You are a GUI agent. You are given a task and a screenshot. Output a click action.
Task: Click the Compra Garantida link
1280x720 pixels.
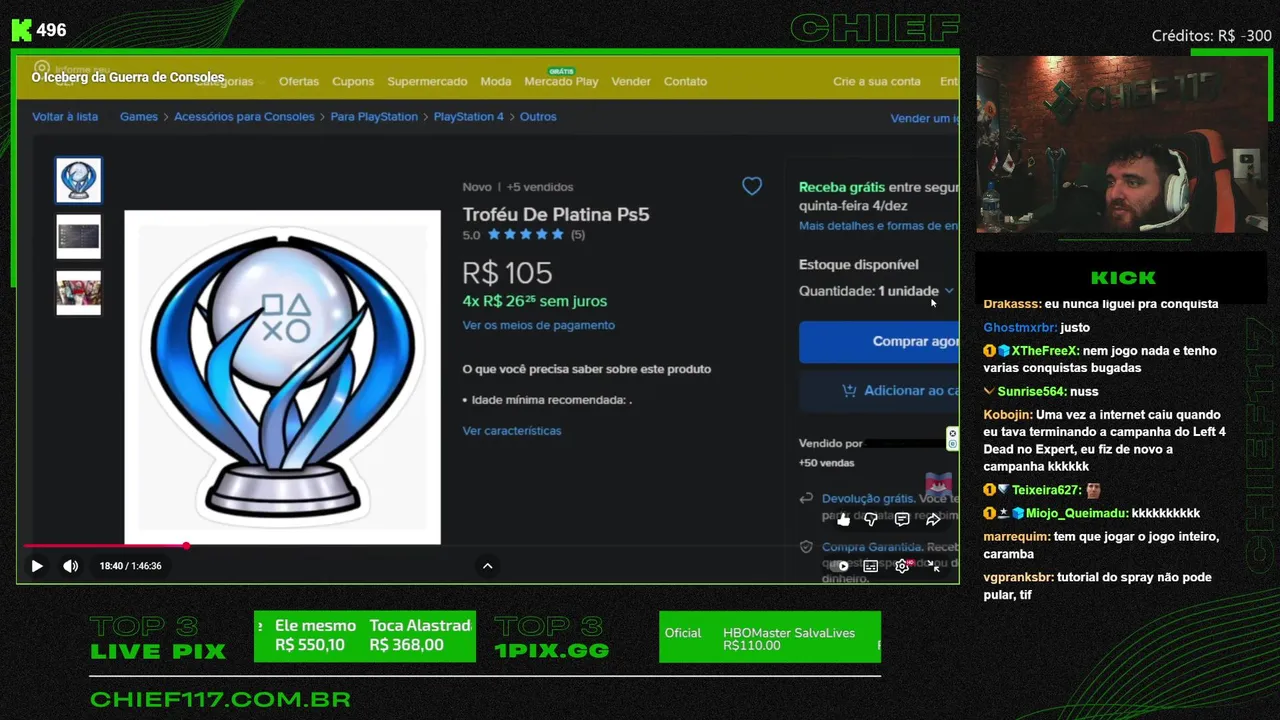coord(872,547)
